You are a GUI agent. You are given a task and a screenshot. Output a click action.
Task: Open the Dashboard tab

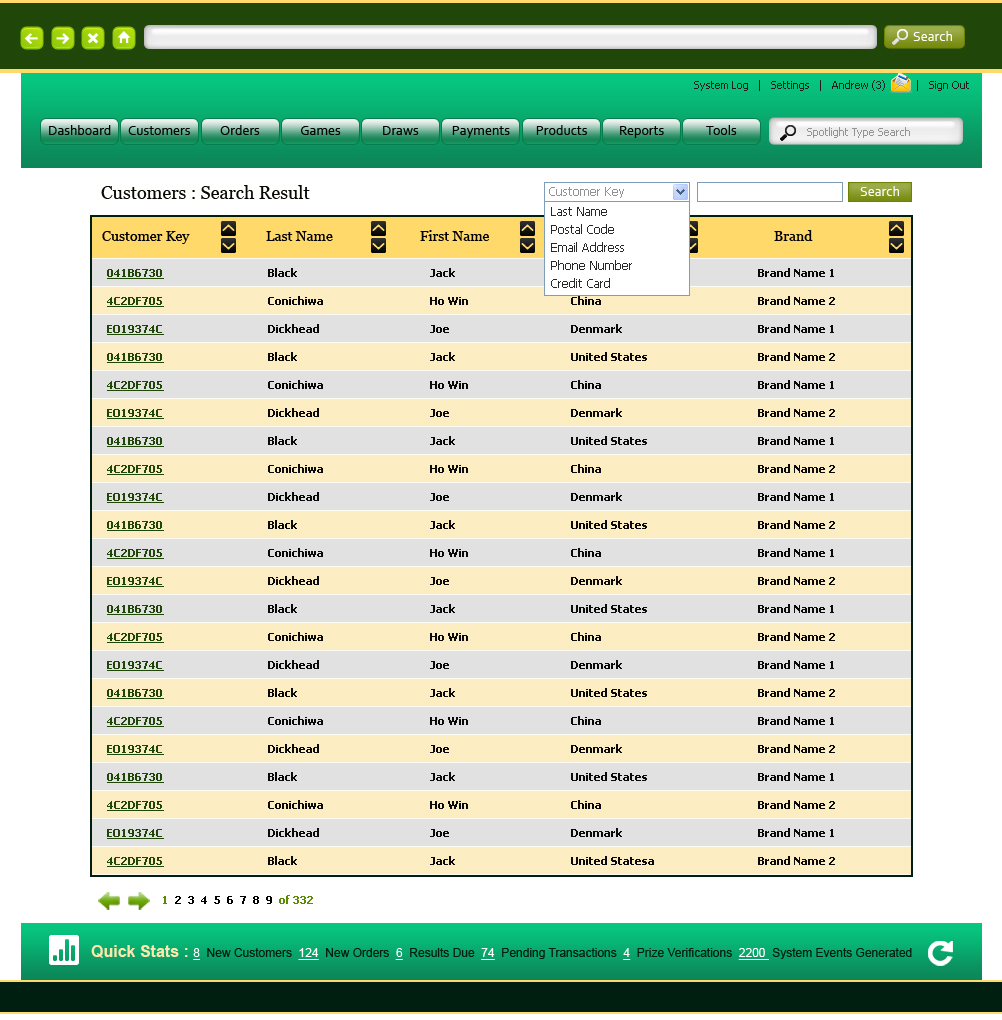click(x=79, y=130)
